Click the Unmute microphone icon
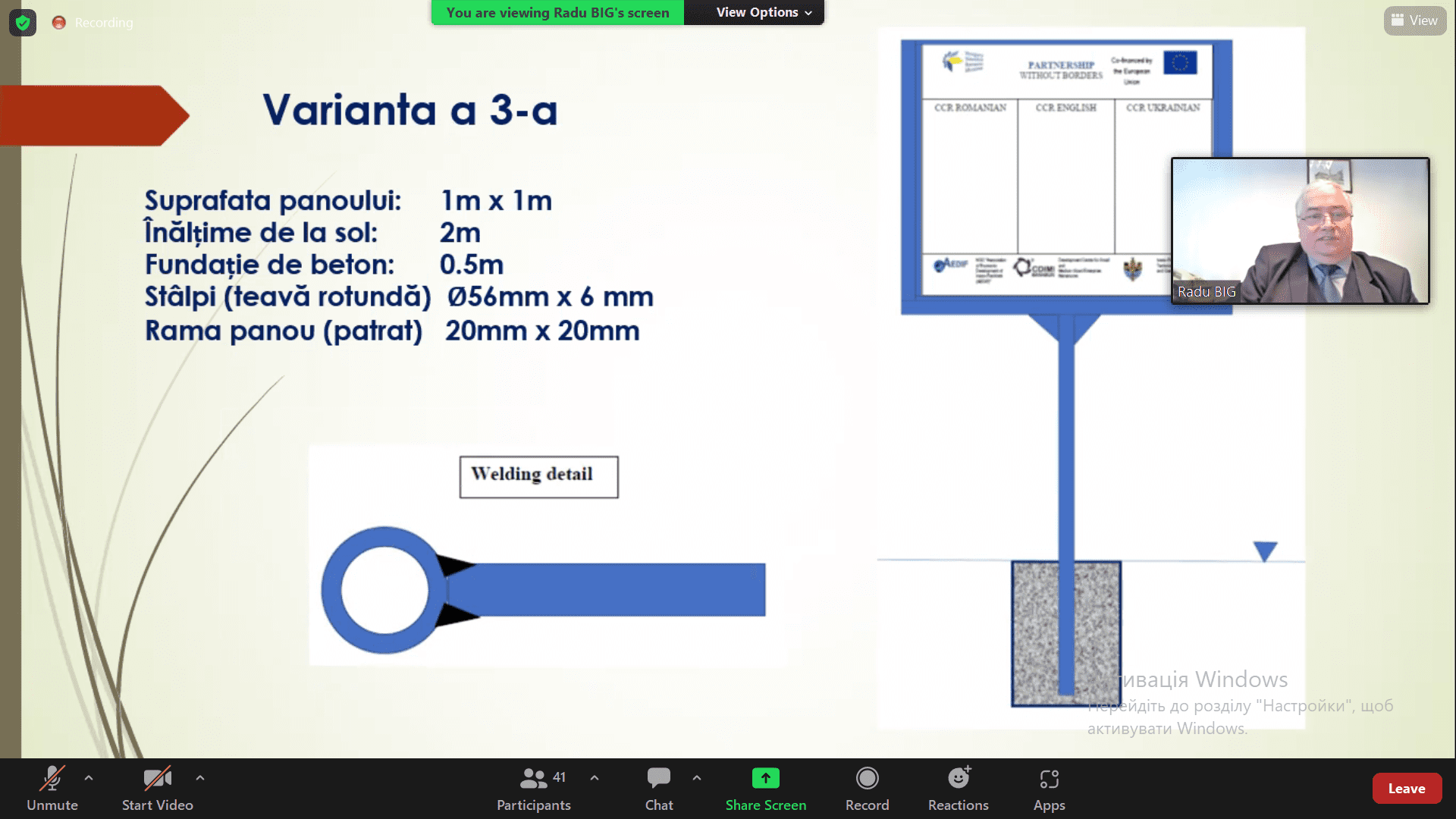The width and height of the screenshot is (1456, 819). pos(52,779)
